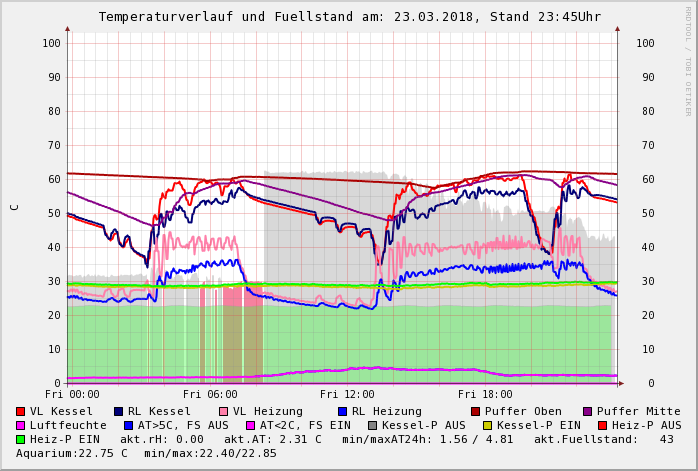Image resolution: width=698 pixels, height=471 pixels.
Task: Click the gray Kessel-P AUS legend swatch
Action: (x=373, y=425)
